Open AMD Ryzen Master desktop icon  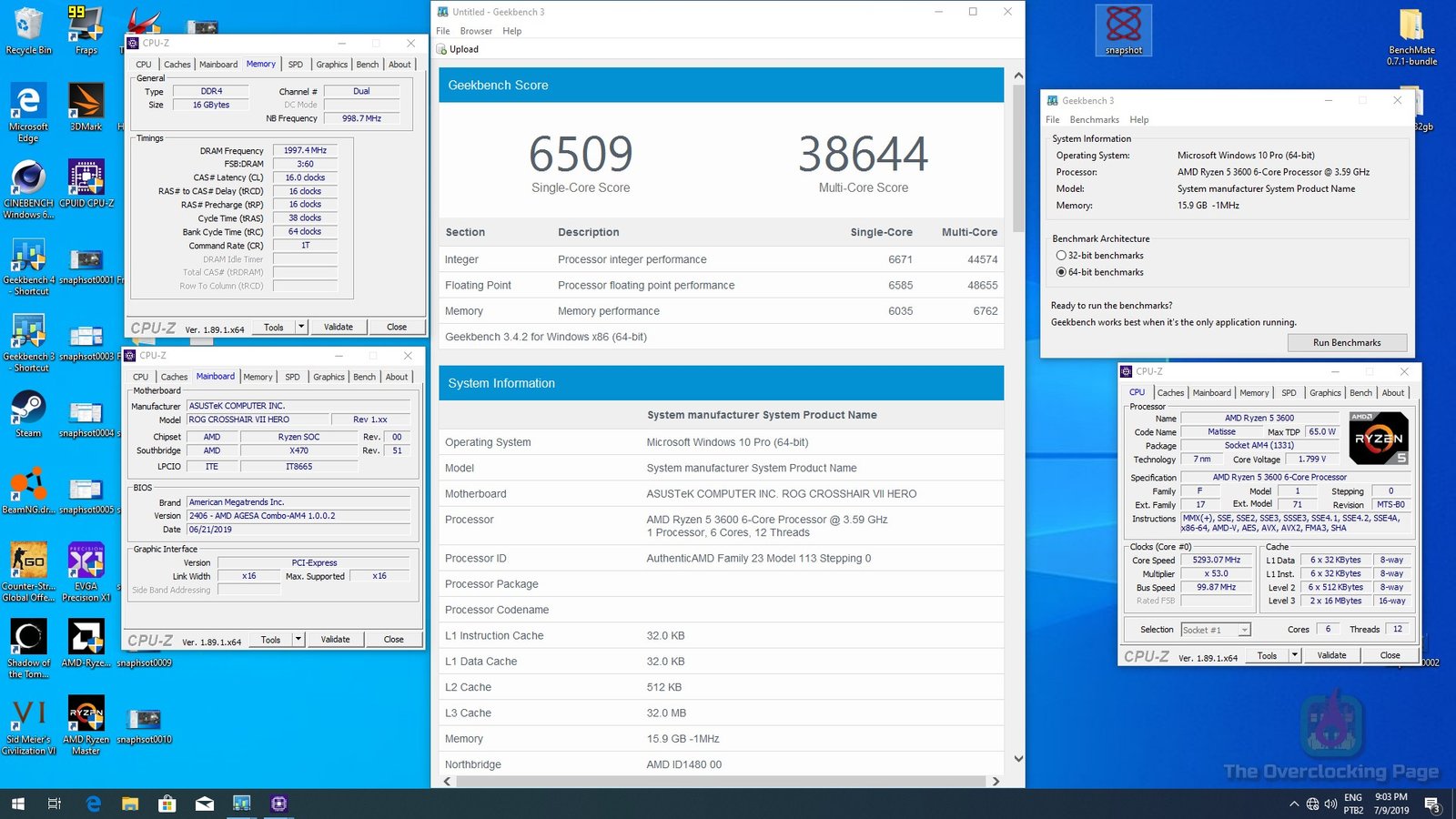(86, 714)
